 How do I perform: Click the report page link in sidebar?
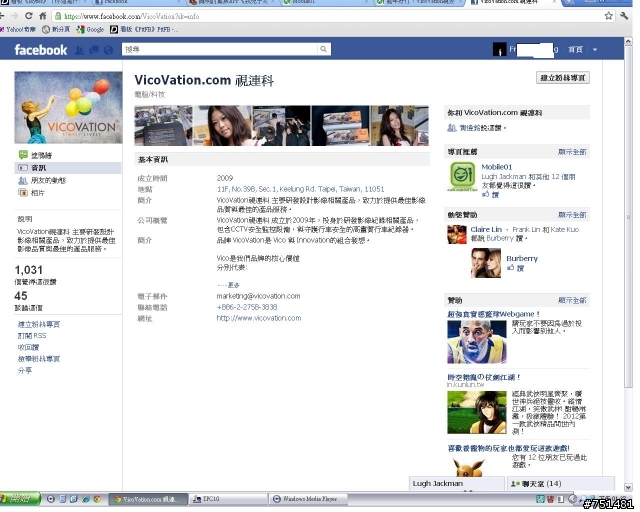click(39, 358)
